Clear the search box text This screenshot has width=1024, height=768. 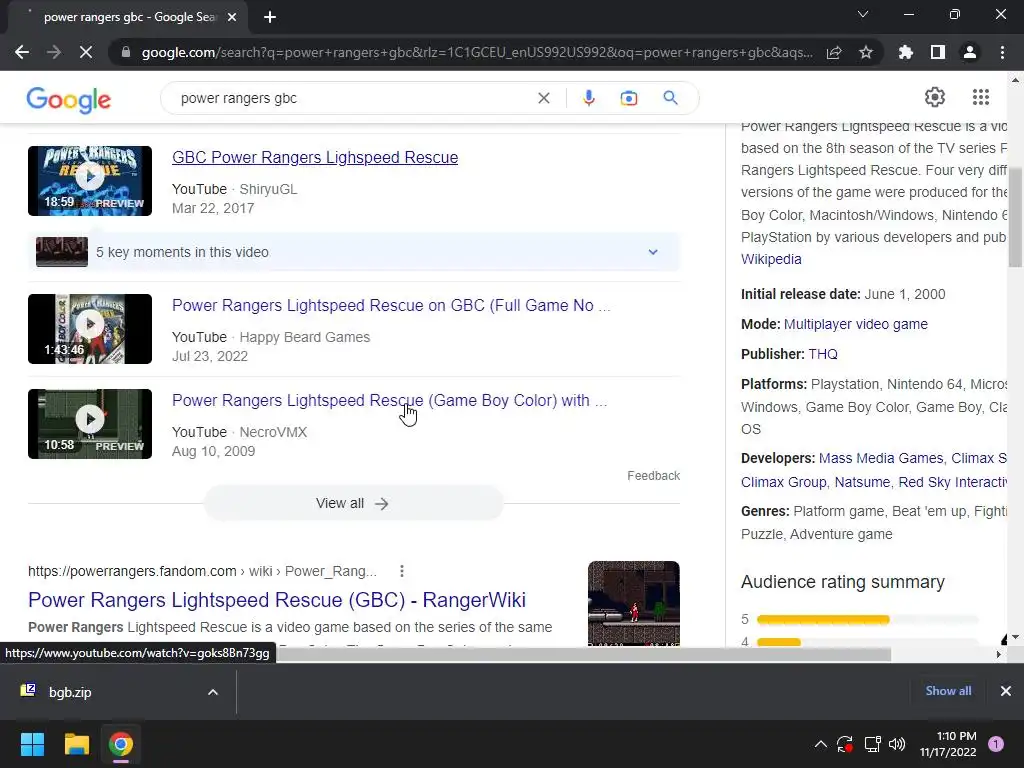[543, 98]
